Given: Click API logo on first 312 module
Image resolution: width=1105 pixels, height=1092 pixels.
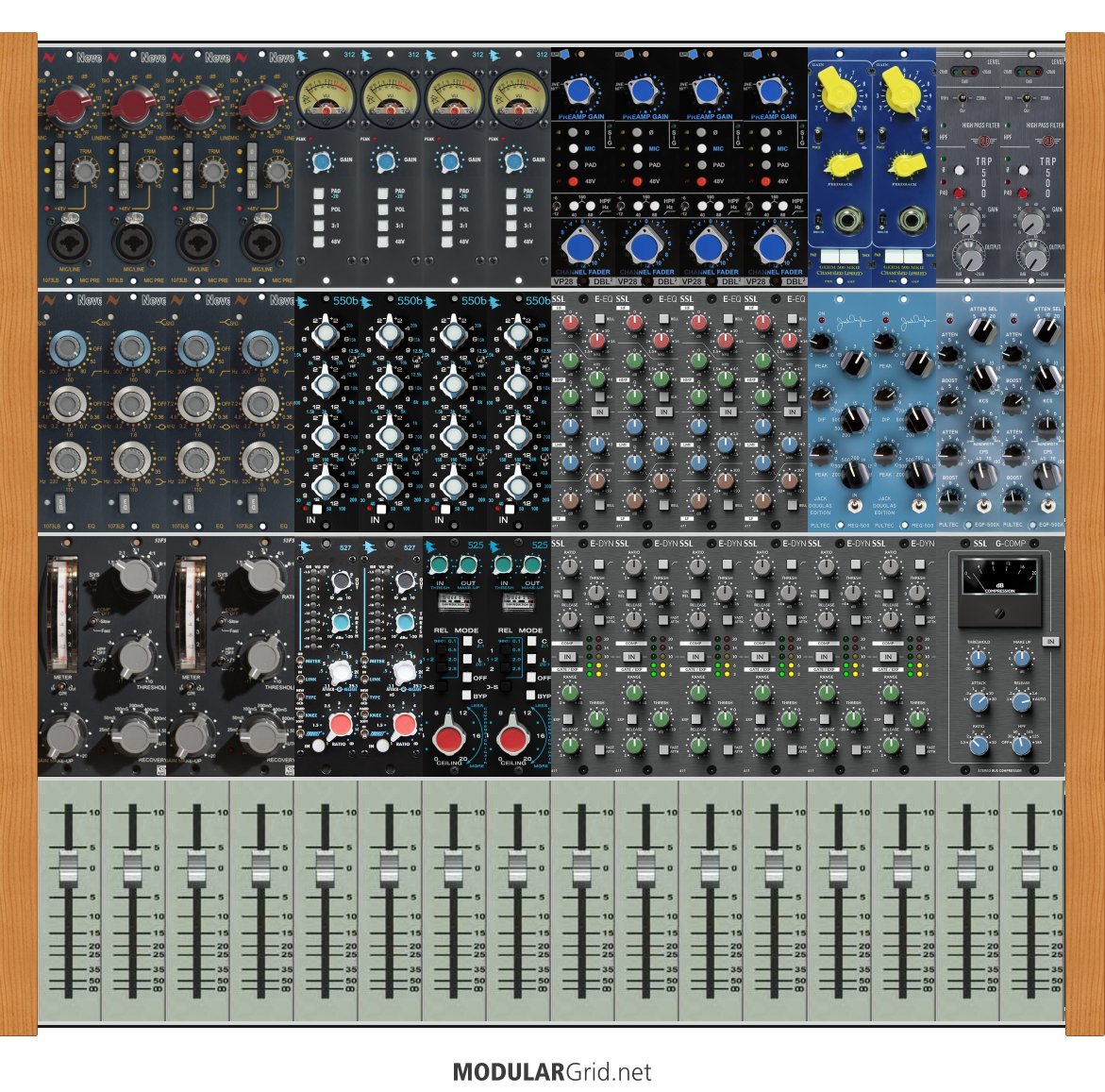Looking at the screenshot, I should tap(302, 56).
